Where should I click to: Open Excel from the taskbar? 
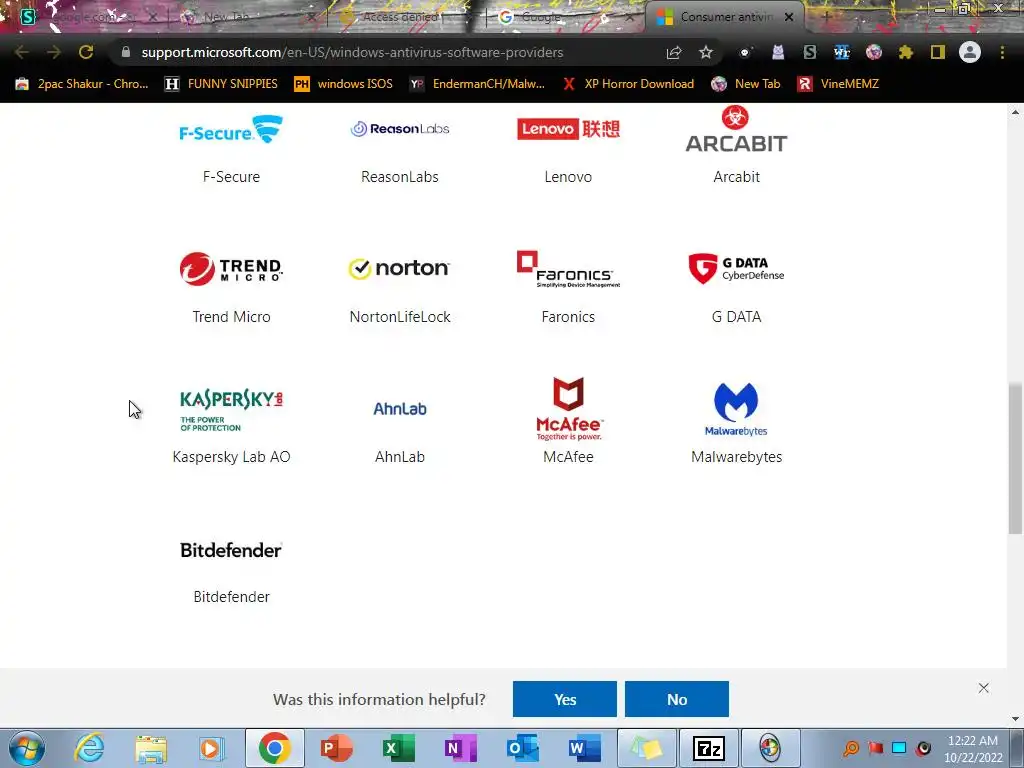pyautogui.click(x=398, y=748)
